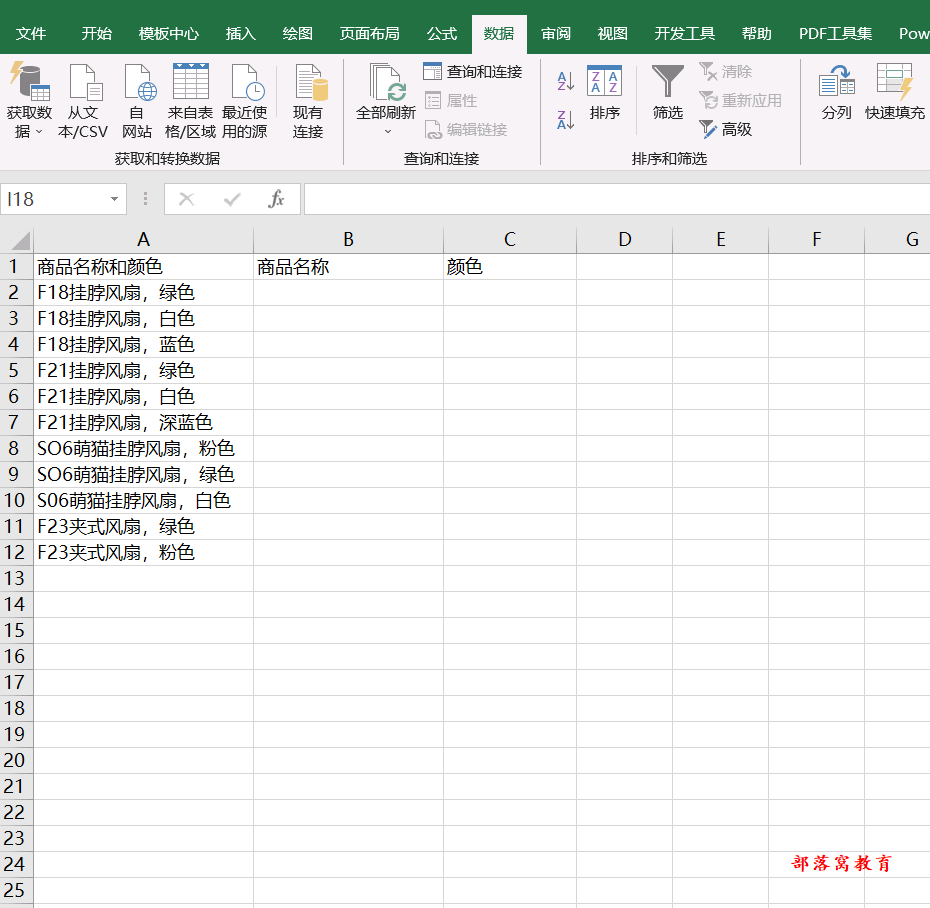Screen dimensions: 930x908
Task: Expand the Name Box dropdown arrow
Action: pyautogui.click(x=114, y=199)
